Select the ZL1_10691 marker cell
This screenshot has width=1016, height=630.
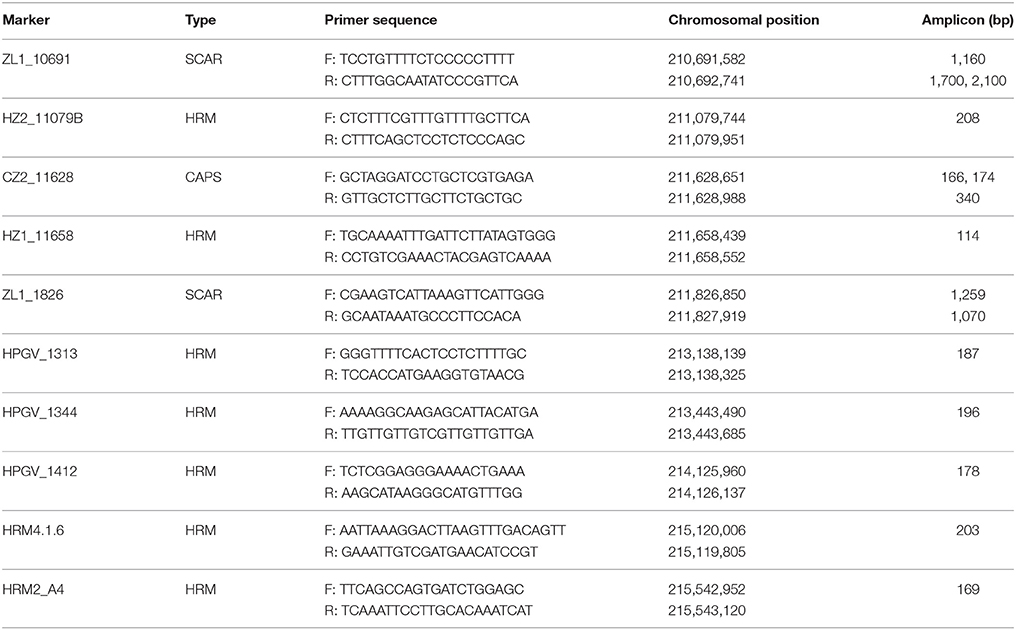click(36, 60)
